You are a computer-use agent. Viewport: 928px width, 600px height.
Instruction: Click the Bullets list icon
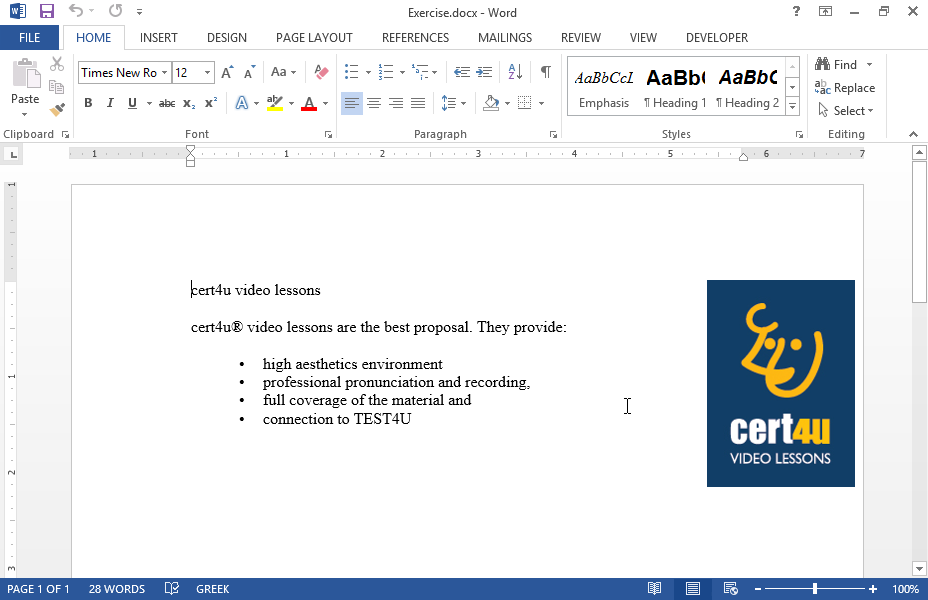(352, 72)
